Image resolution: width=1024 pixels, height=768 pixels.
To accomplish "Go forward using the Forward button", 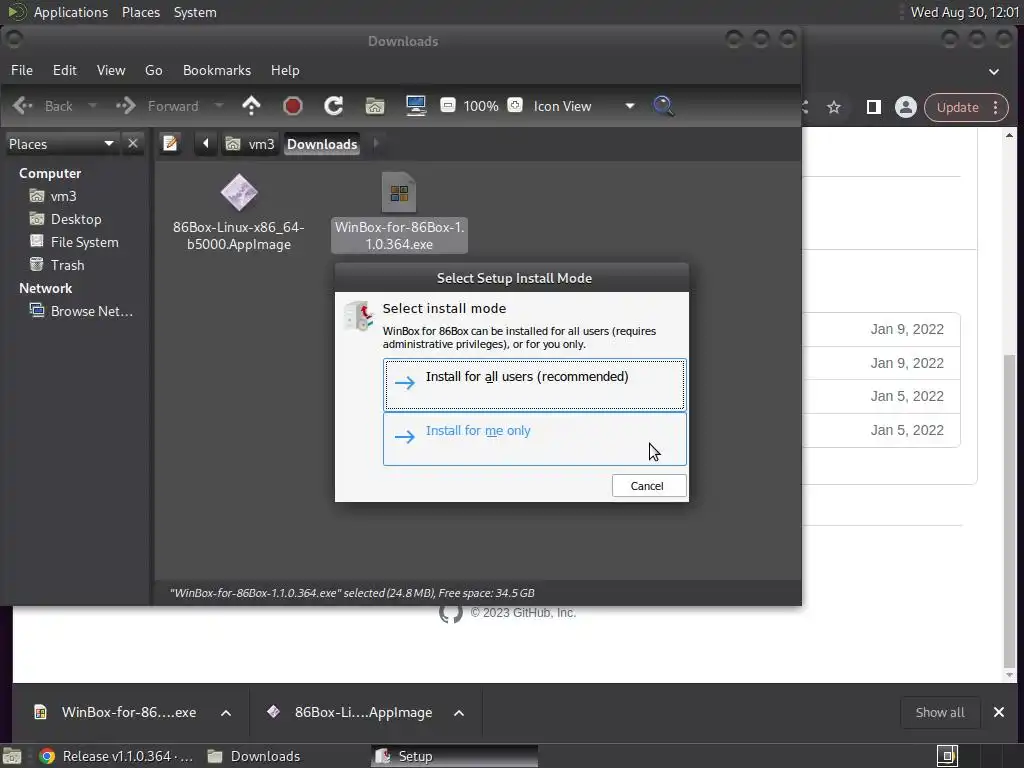I will (x=157, y=106).
